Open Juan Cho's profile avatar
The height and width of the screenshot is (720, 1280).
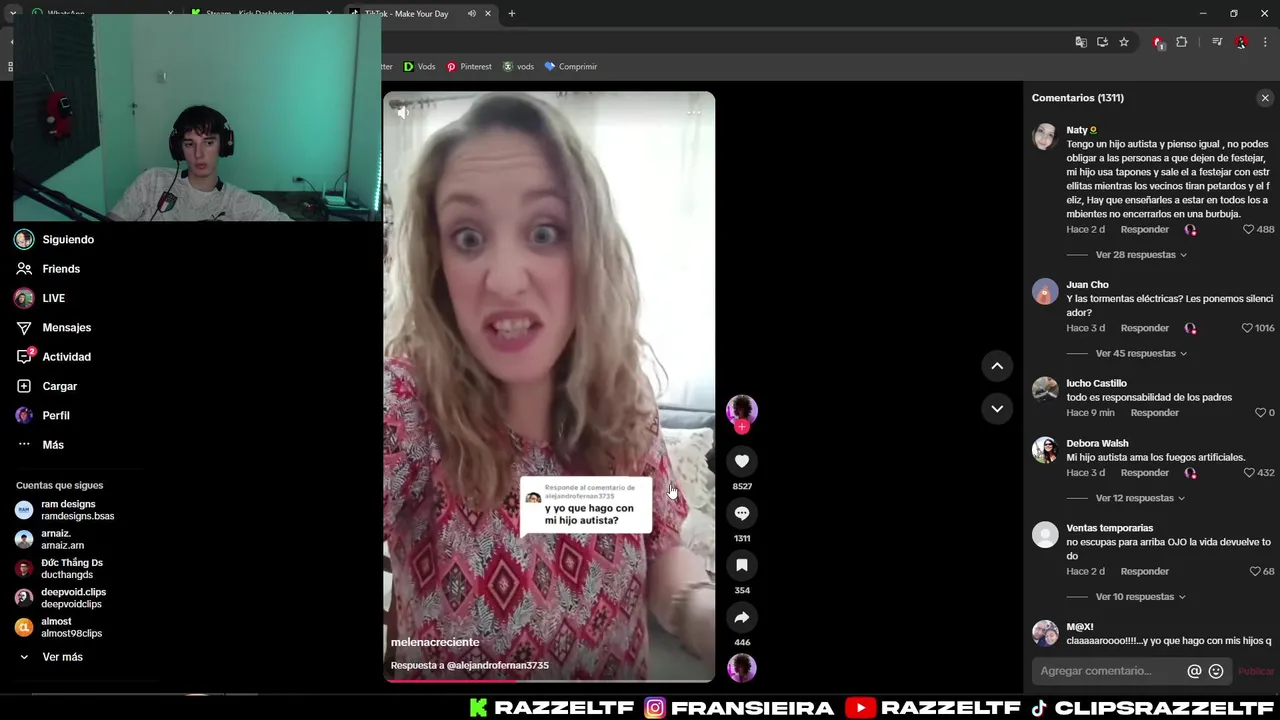point(1045,291)
